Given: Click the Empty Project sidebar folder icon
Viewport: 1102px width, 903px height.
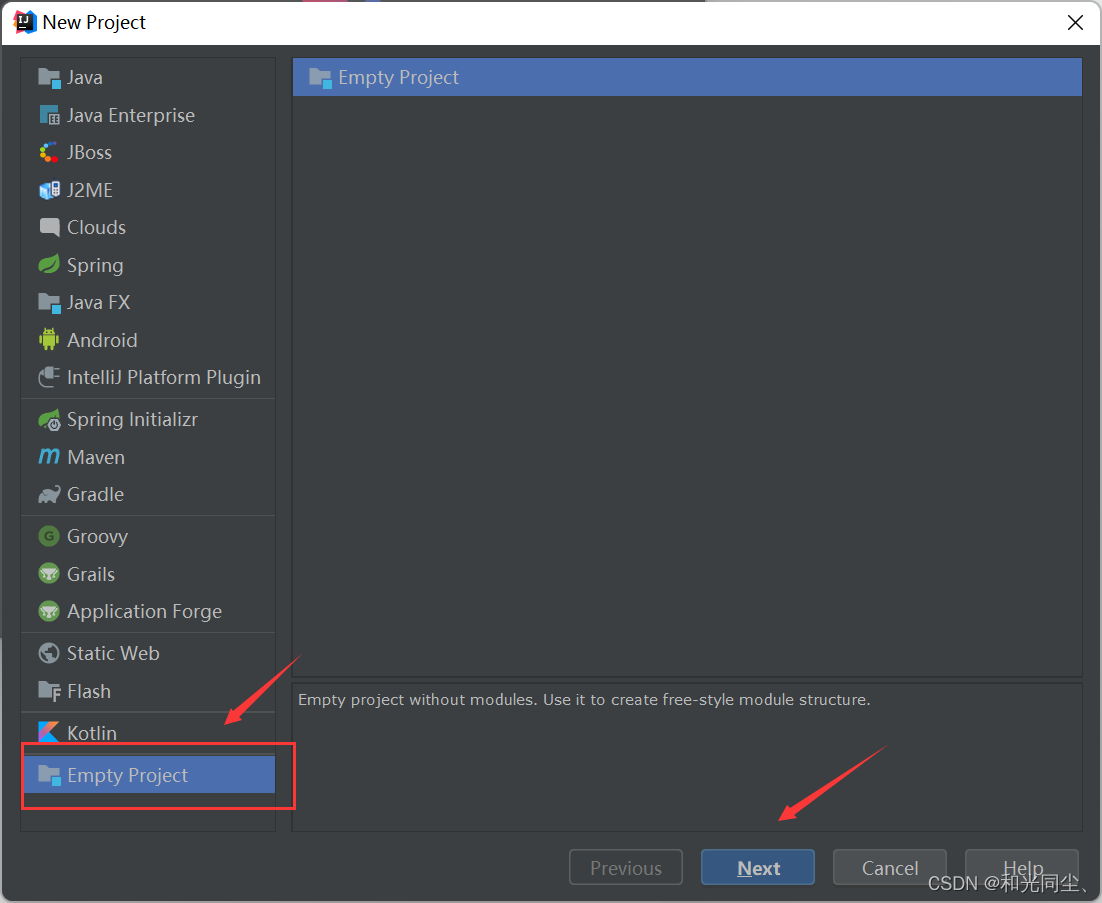Looking at the screenshot, I should [x=49, y=775].
